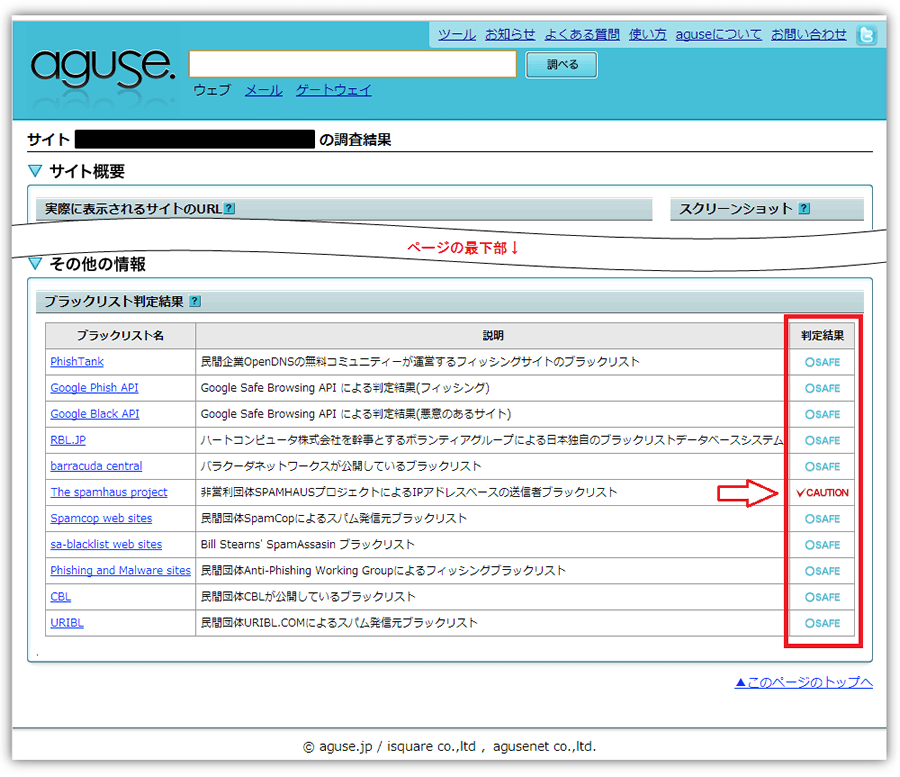Screen dimensions: 900x777
Task: Open the Twitter bird icon
Action: tap(866, 35)
